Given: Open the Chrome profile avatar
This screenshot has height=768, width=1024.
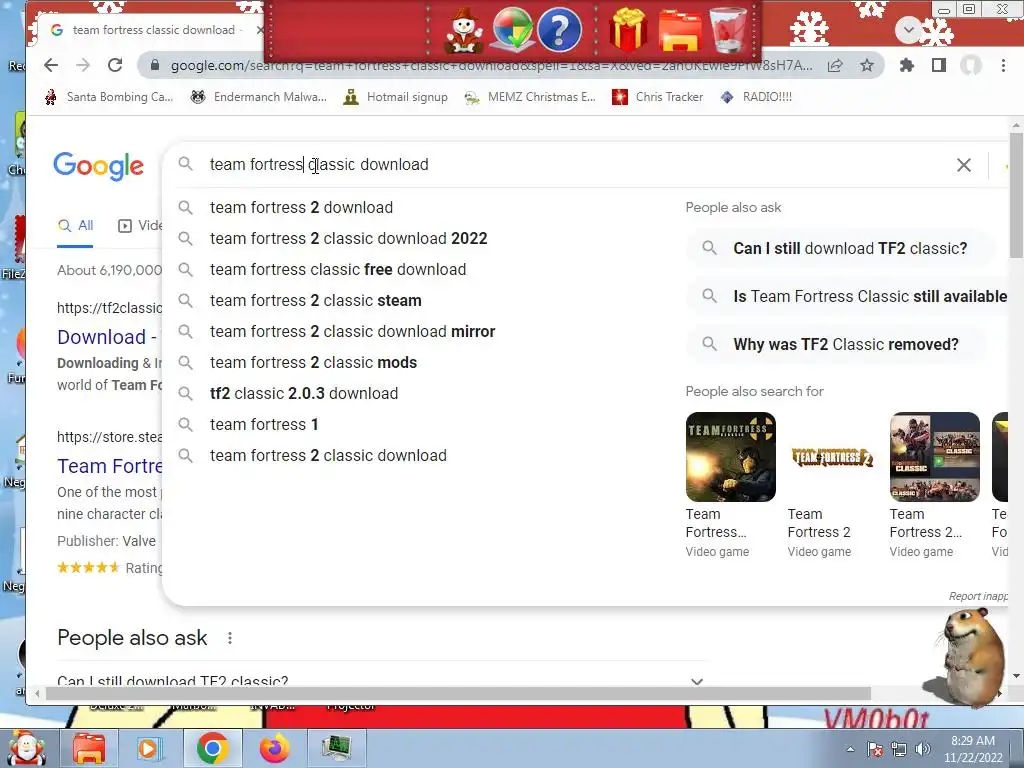Looking at the screenshot, I should click(x=971, y=65).
